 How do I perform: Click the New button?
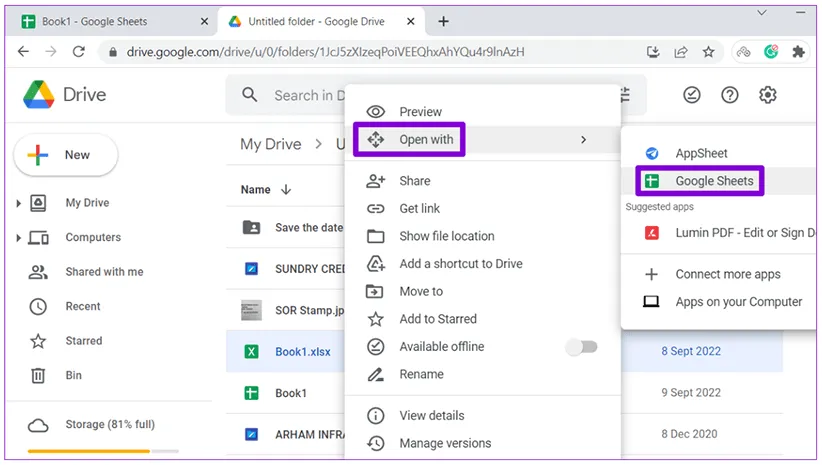(66, 155)
